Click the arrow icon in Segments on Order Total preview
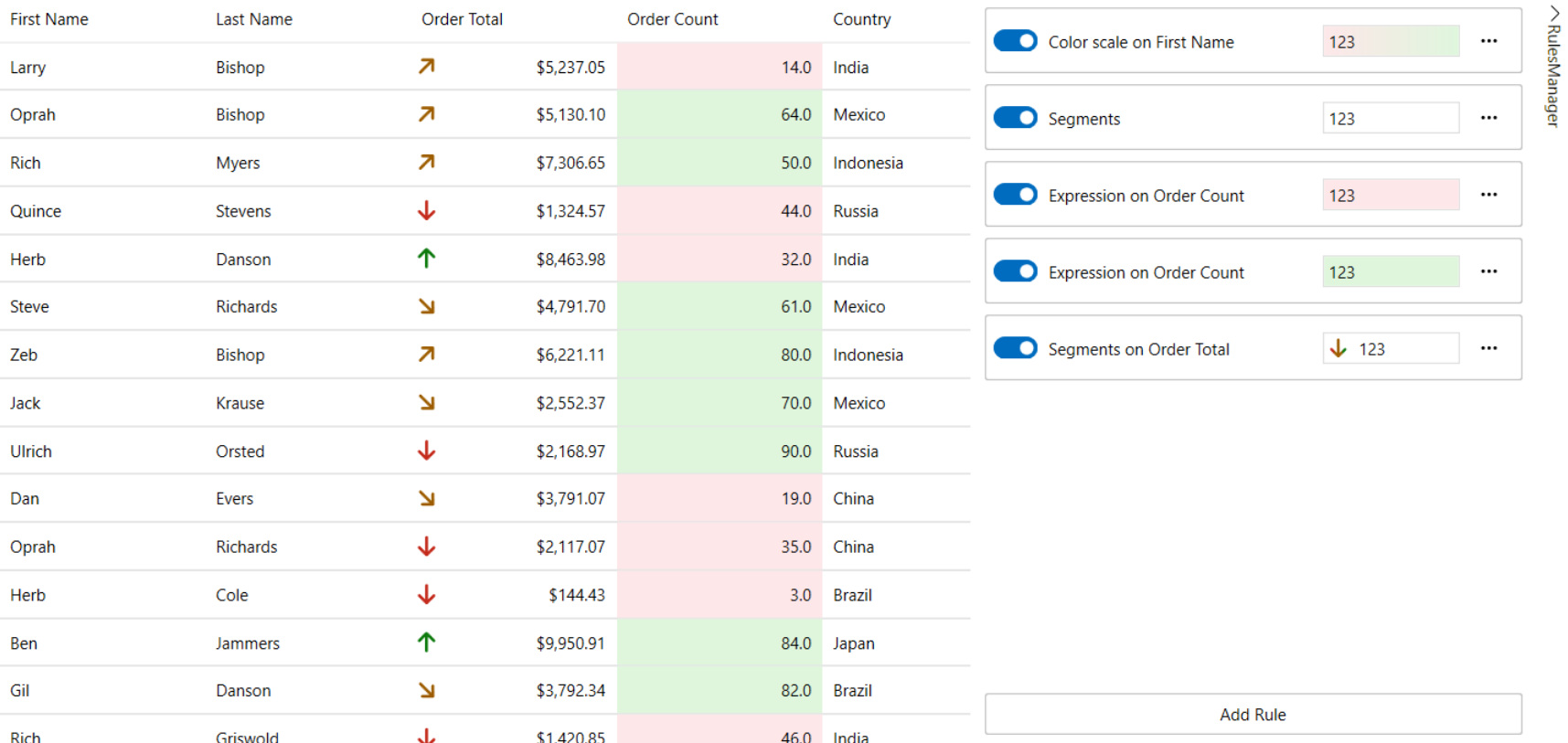The height and width of the screenshot is (743, 1568). coord(1339,349)
